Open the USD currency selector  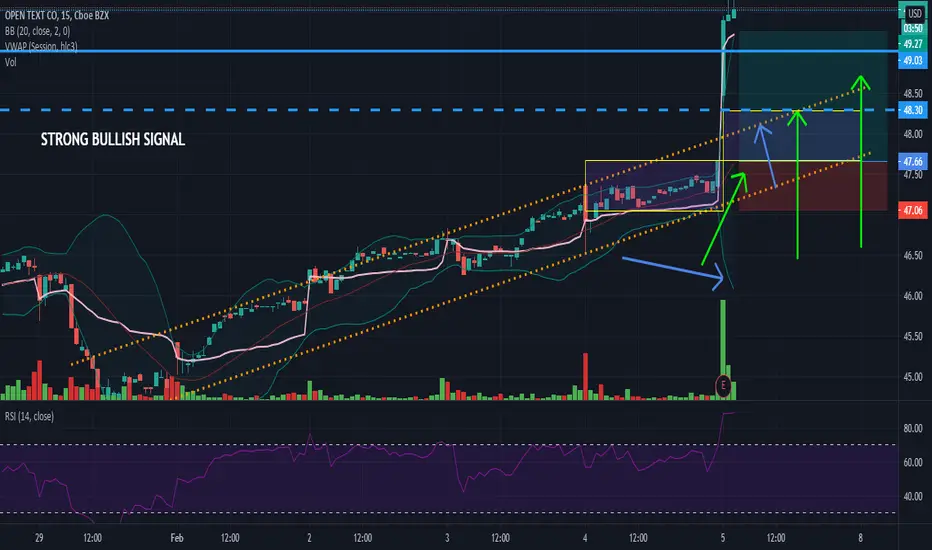tap(914, 12)
